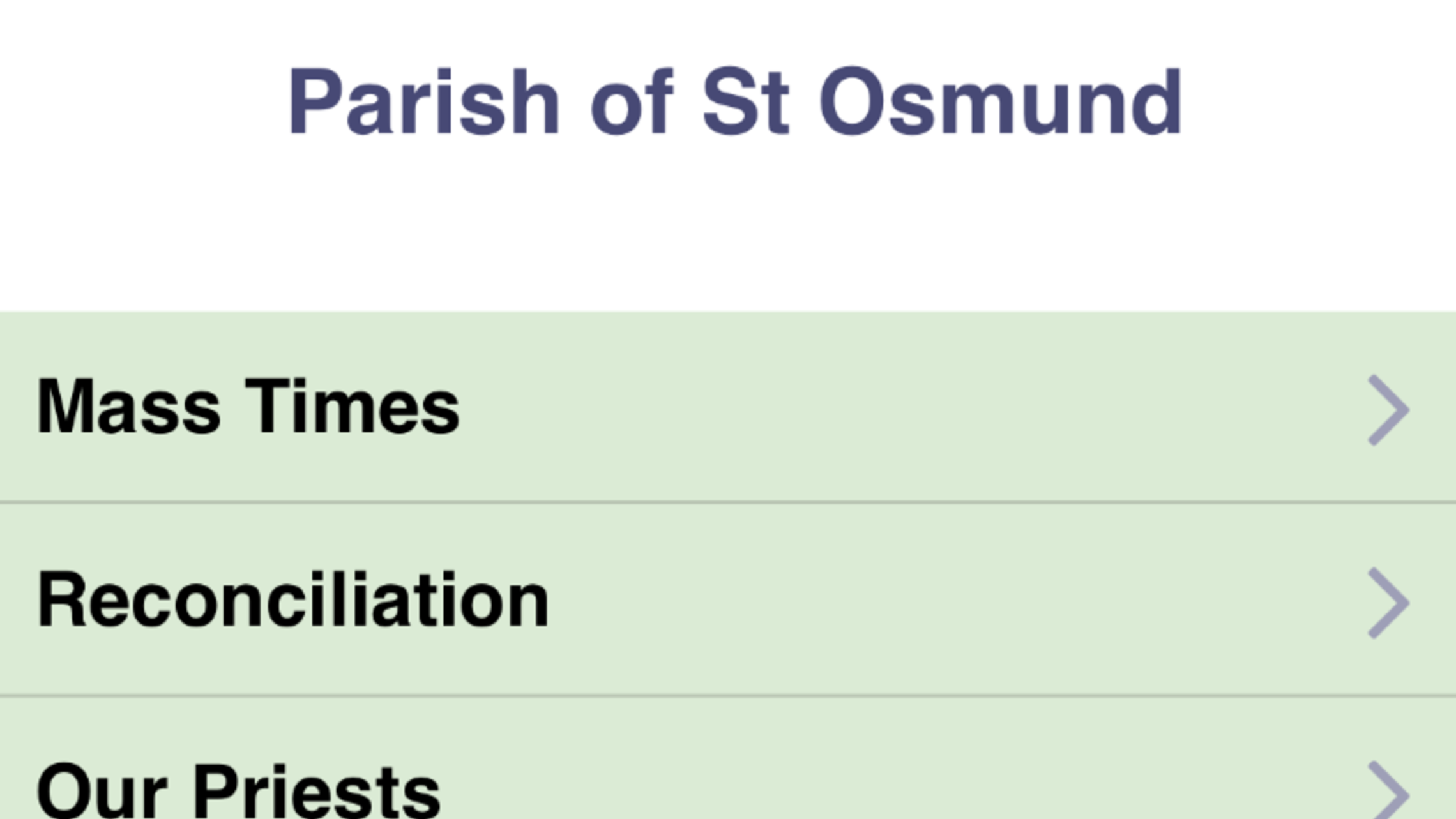Viewport: 1456px width, 819px height.
Task: Click the Parish of St Osmund title
Action: pyautogui.click(x=735, y=102)
